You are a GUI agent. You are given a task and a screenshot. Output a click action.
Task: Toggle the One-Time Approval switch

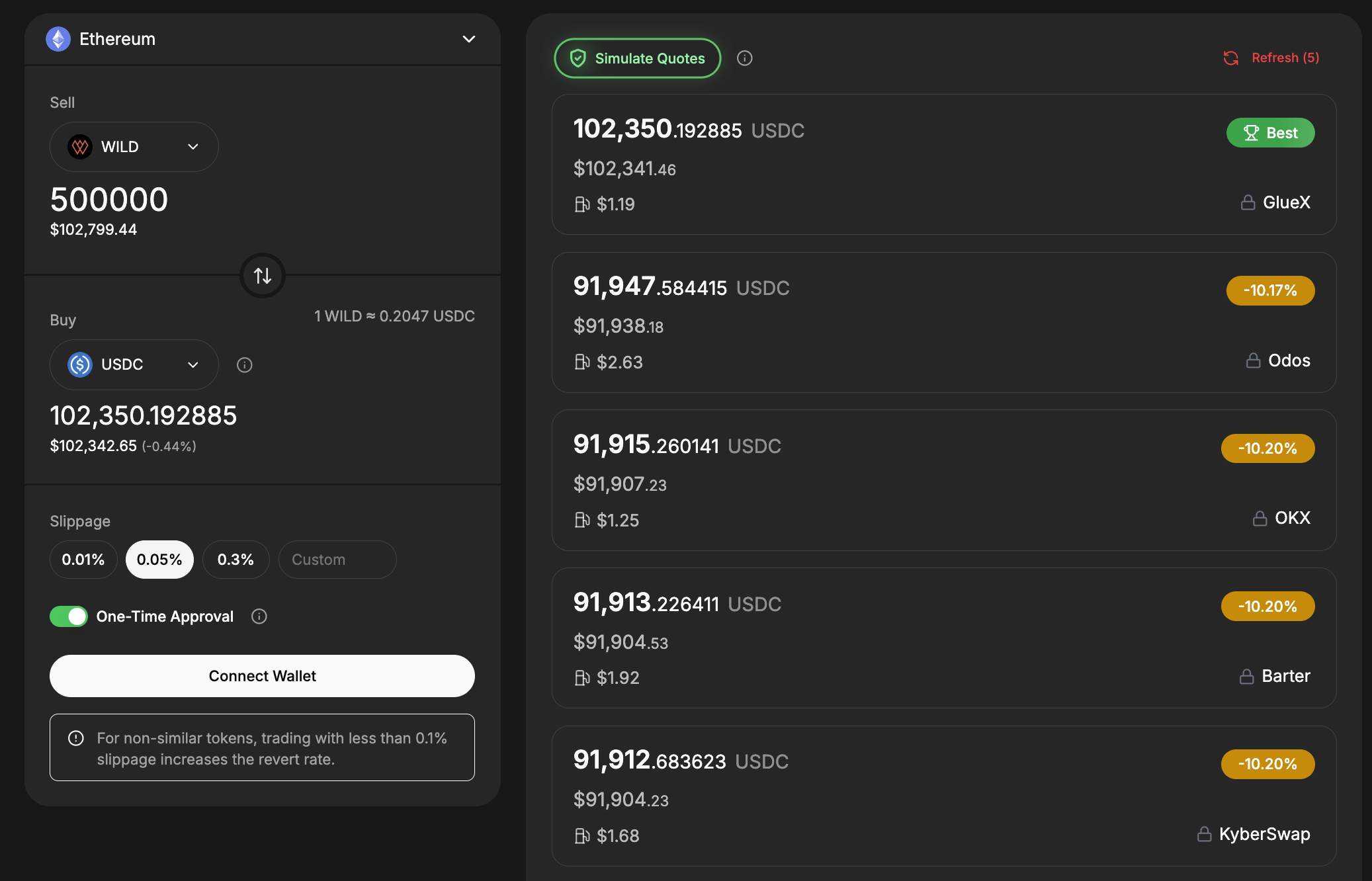coord(69,616)
